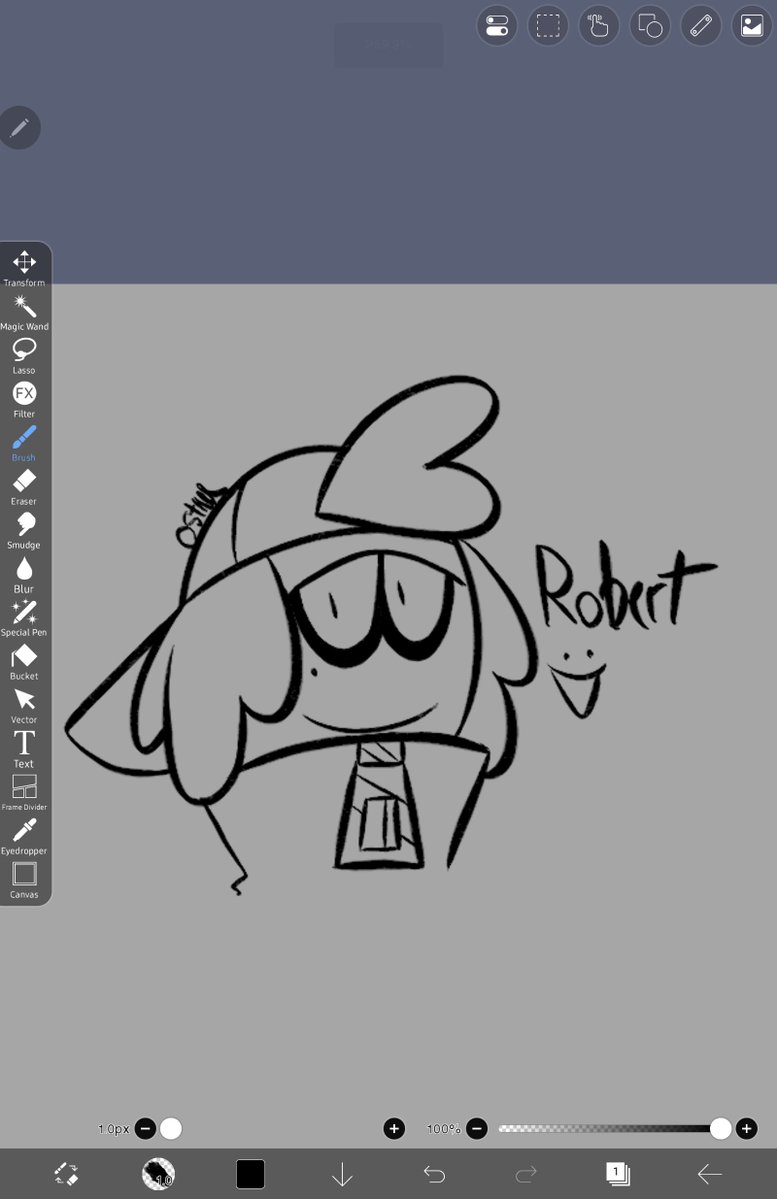Select the Bucket fill tool
The image size is (777, 1199).
tap(24, 662)
